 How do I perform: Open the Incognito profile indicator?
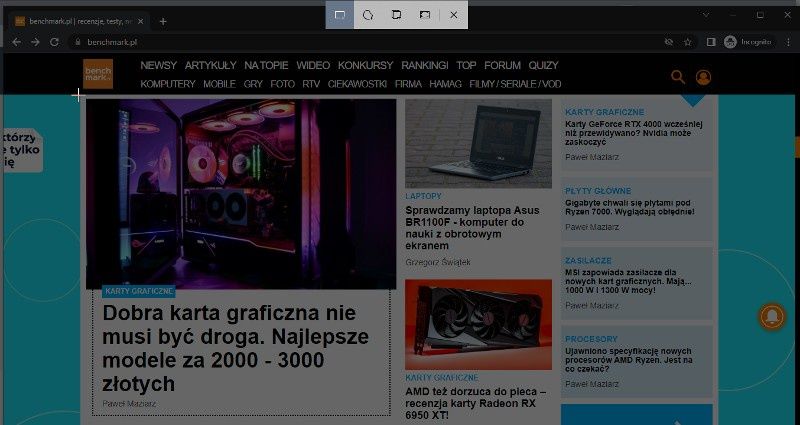pyautogui.click(x=748, y=42)
